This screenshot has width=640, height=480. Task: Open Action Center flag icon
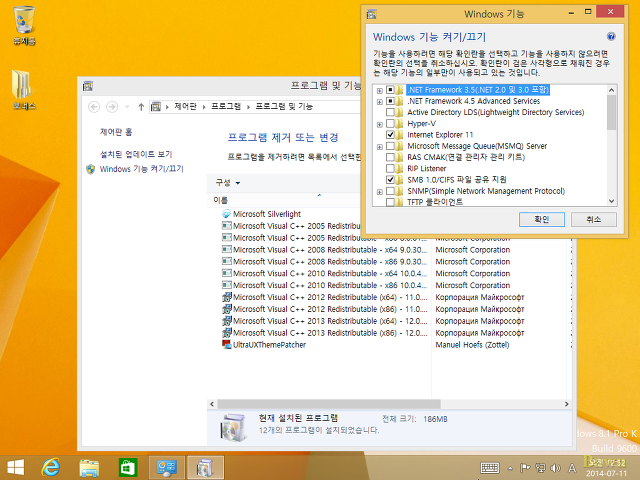tap(525, 468)
